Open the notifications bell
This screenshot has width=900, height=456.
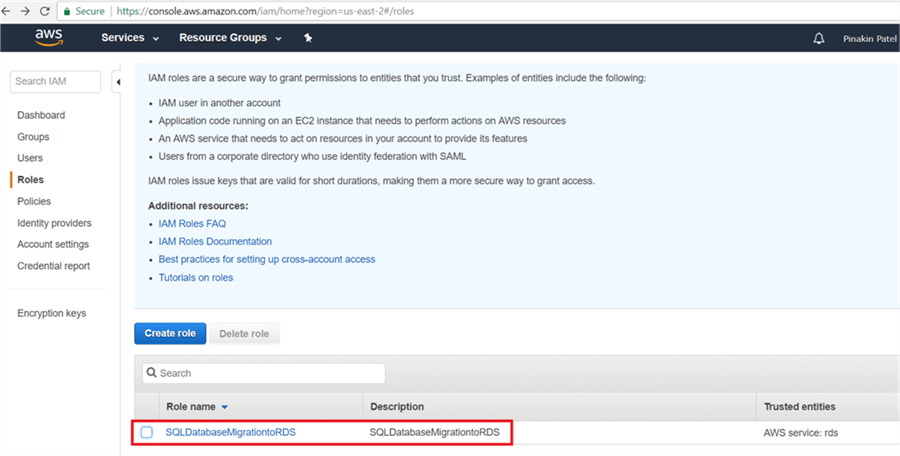819,38
